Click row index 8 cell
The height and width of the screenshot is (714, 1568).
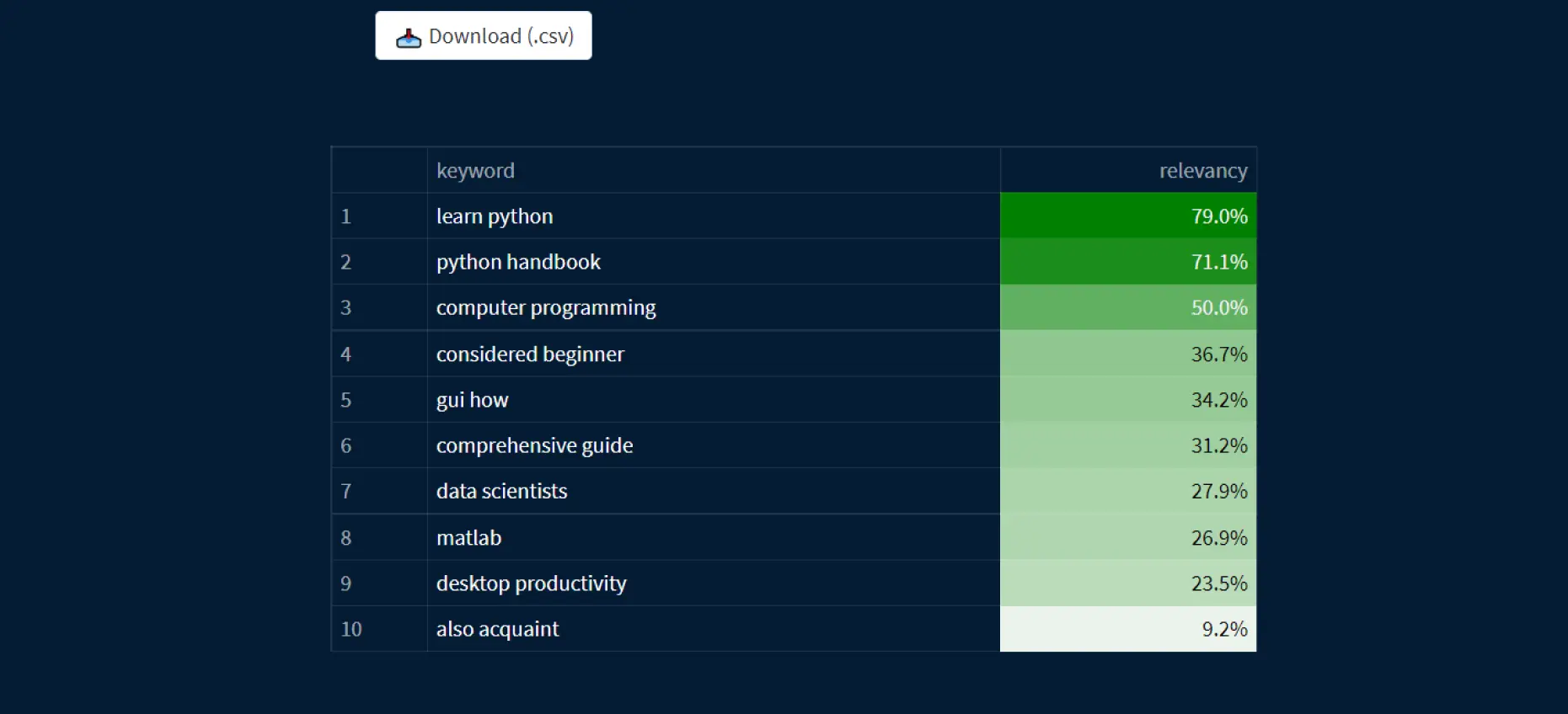point(379,537)
